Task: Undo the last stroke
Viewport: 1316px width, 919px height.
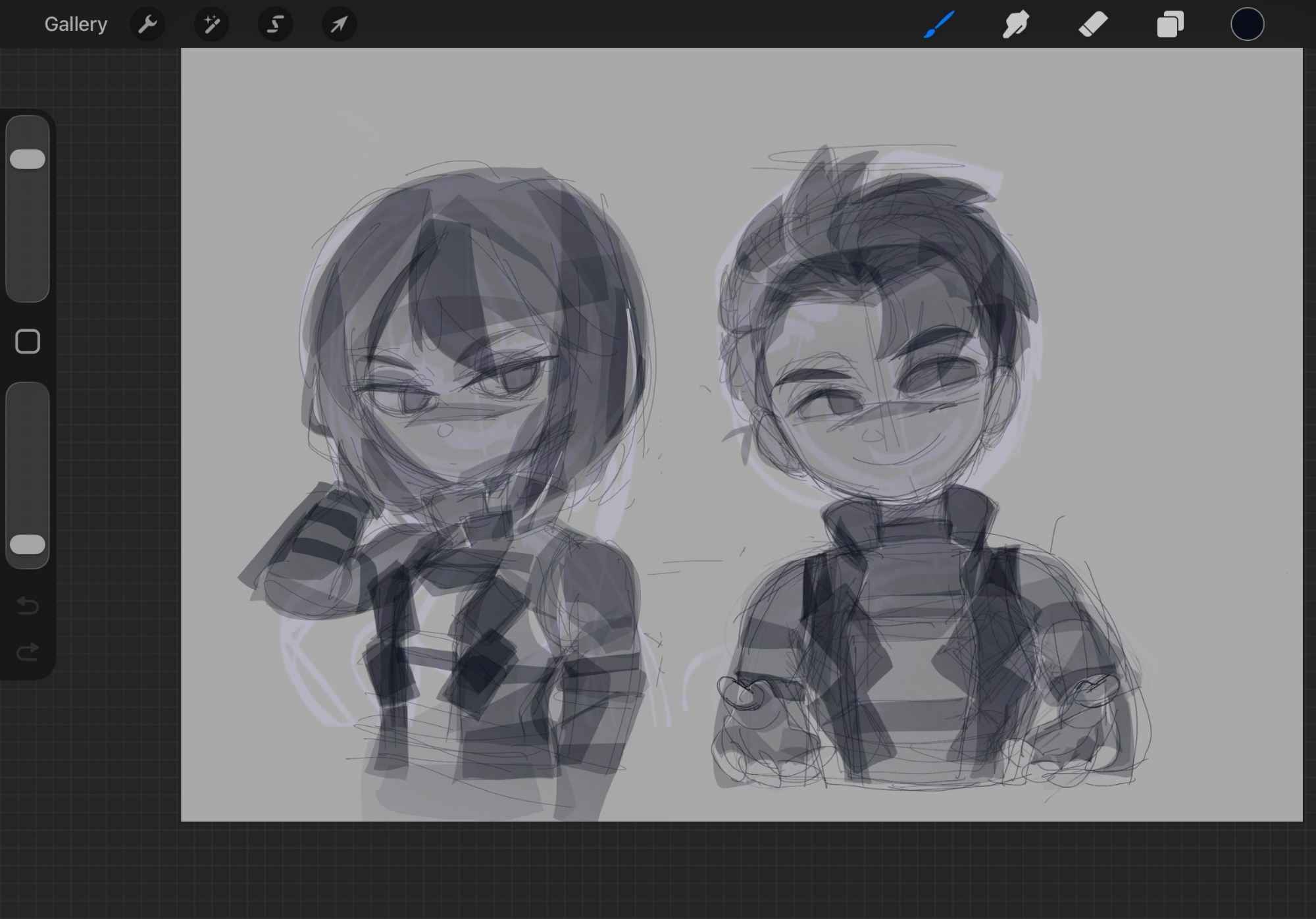Action: (28, 605)
